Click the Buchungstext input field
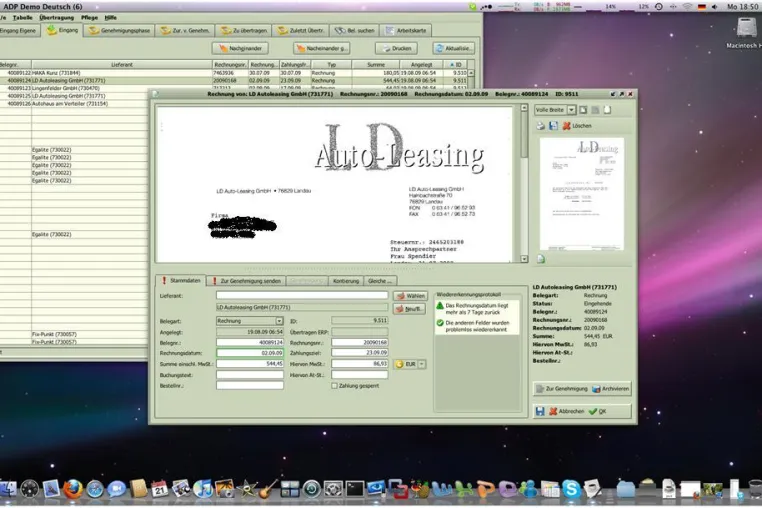Viewport: 762px width, 508px height. pos(250,375)
